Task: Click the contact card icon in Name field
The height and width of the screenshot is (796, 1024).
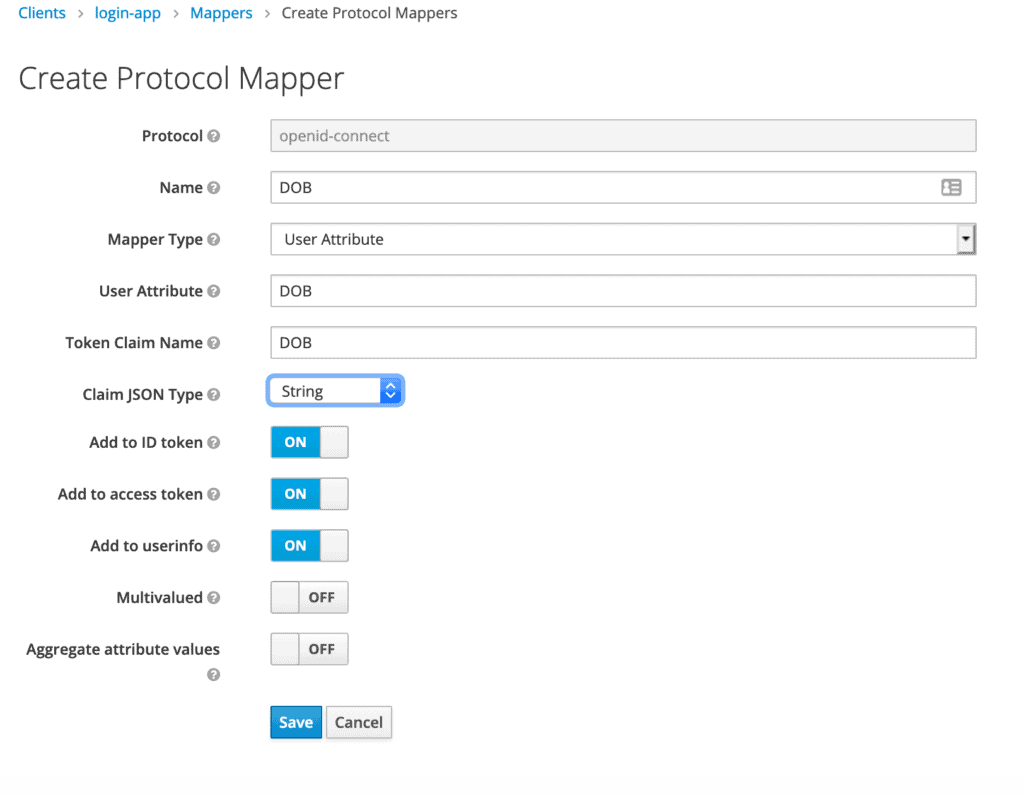Action: tap(951, 188)
